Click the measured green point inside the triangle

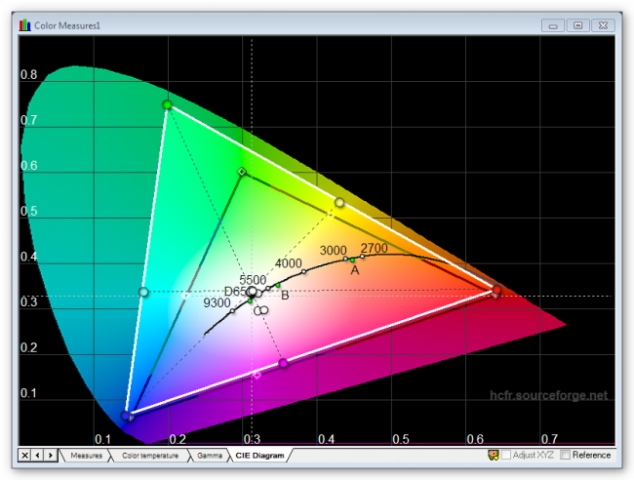coord(242,172)
